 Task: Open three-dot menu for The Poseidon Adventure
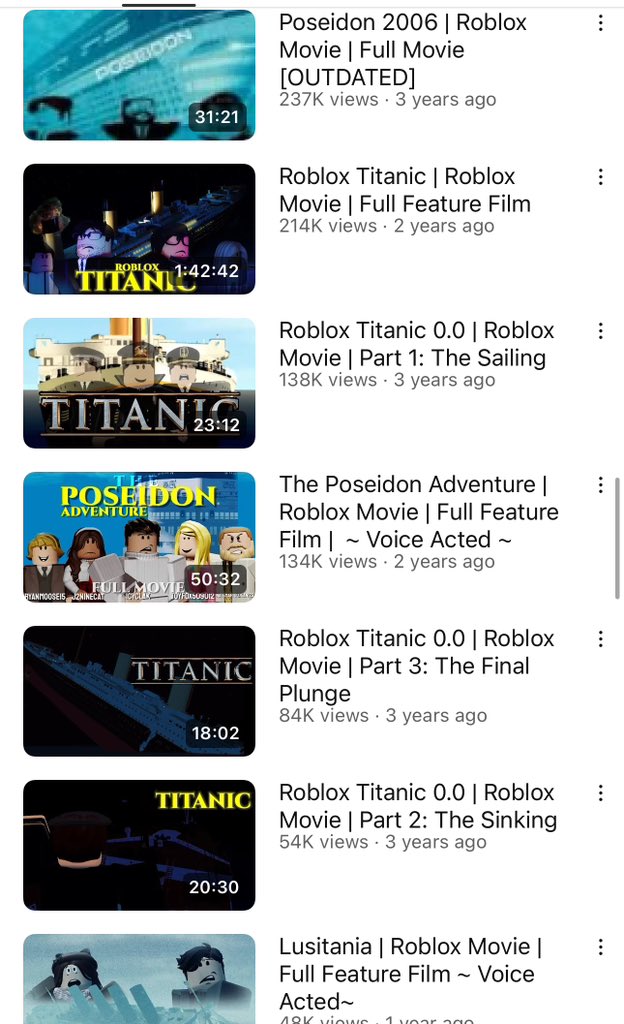coord(601,485)
